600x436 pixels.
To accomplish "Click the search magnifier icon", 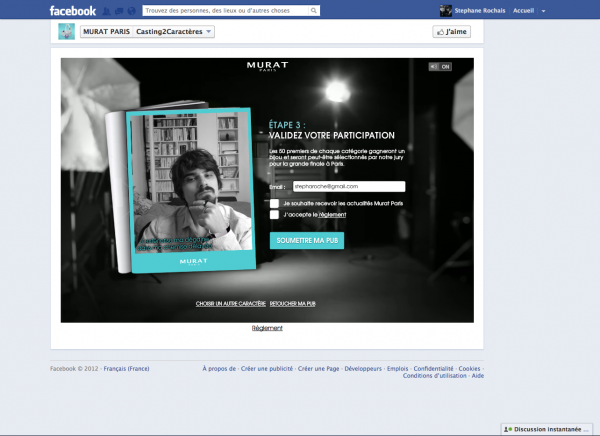I will (315, 10).
